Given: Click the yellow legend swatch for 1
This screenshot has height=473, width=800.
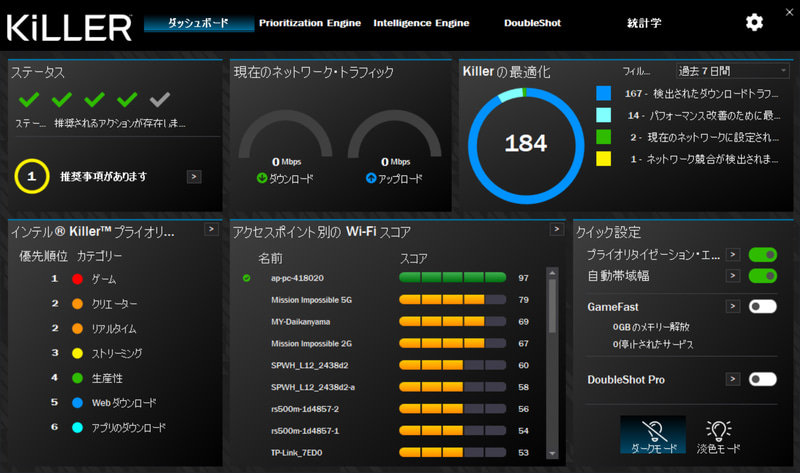Looking at the screenshot, I should coord(604,159).
